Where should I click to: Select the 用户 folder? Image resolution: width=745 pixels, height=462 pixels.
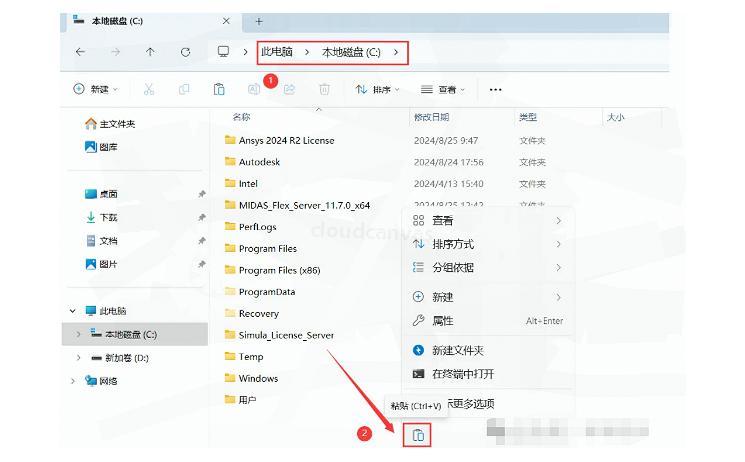pyautogui.click(x=240, y=400)
